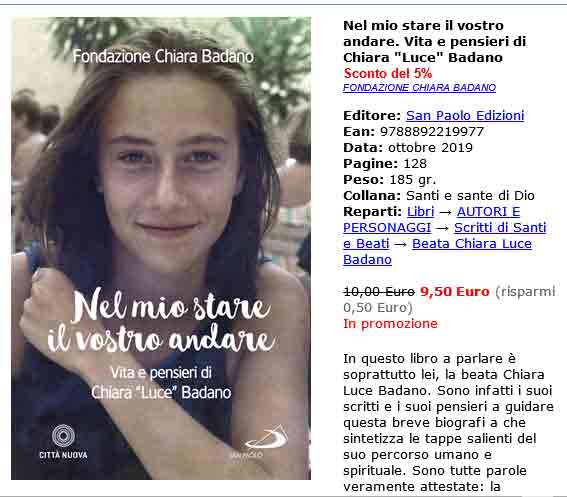Open the Beata Chiara Luce Badano link
Screen dimensions: 567x497
click(438, 251)
